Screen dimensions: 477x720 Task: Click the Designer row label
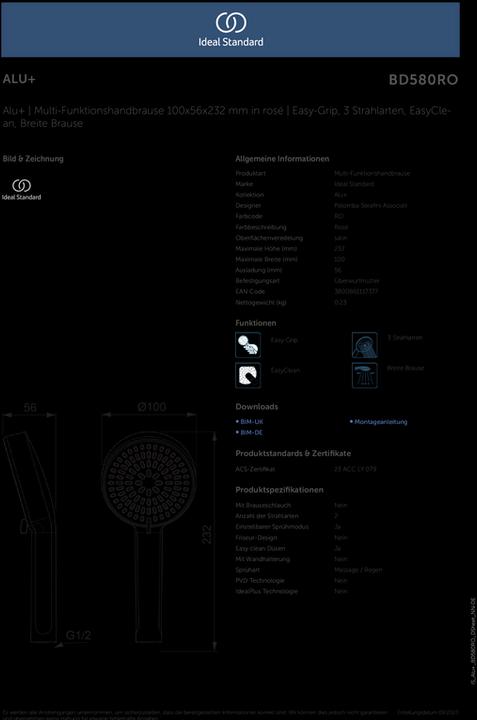(248, 206)
